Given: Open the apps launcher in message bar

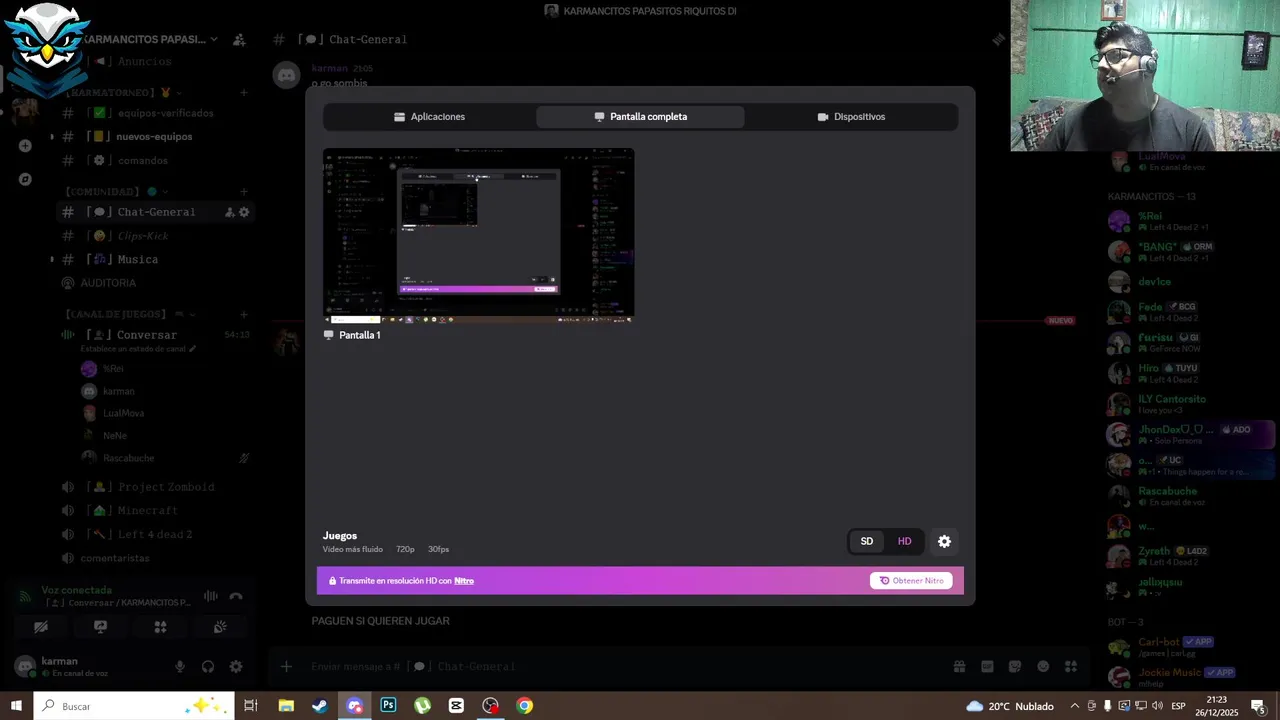Looking at the screenshot, I should tap(1071, 667).
